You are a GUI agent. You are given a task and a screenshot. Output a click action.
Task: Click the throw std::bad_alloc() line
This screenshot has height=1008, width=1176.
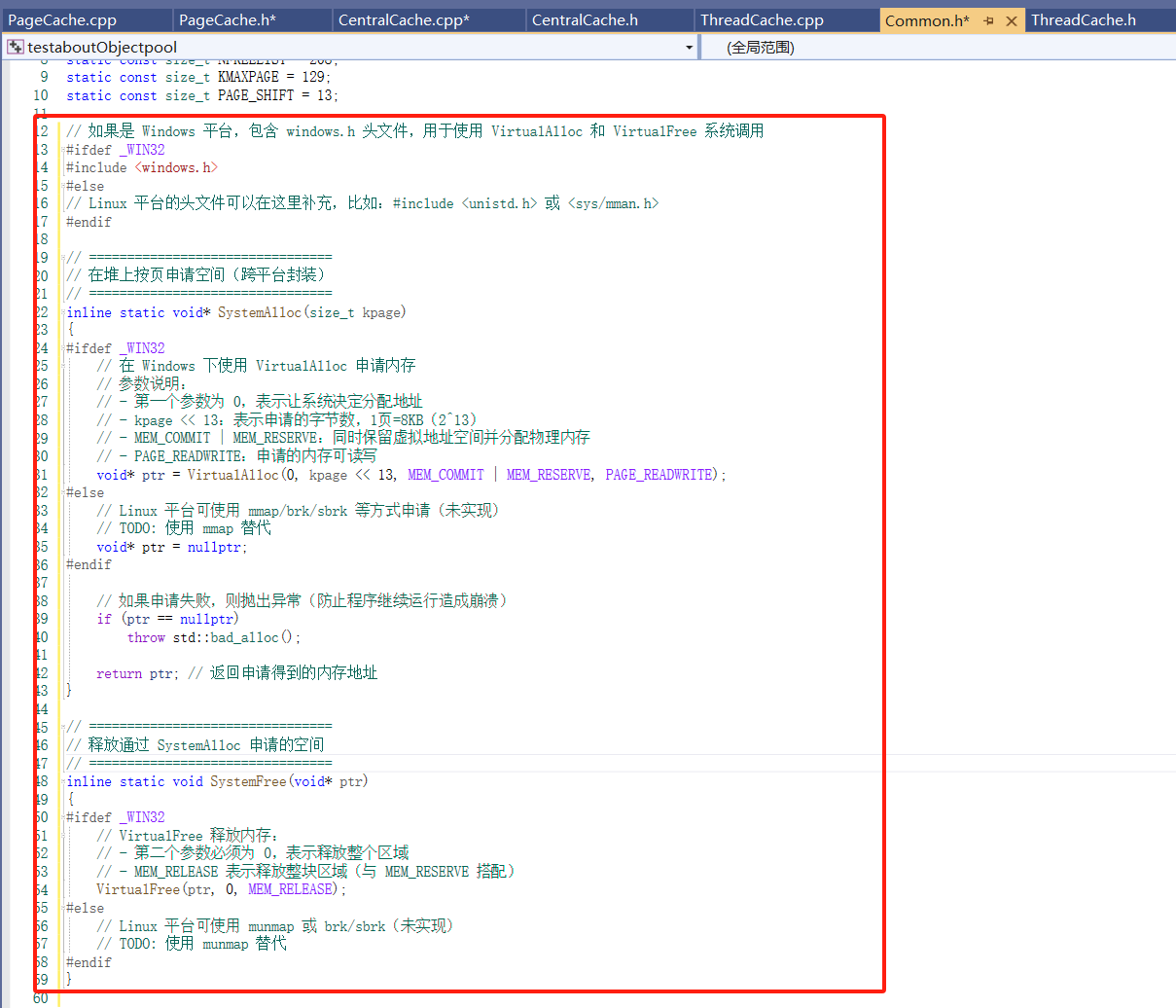(214, 637)
